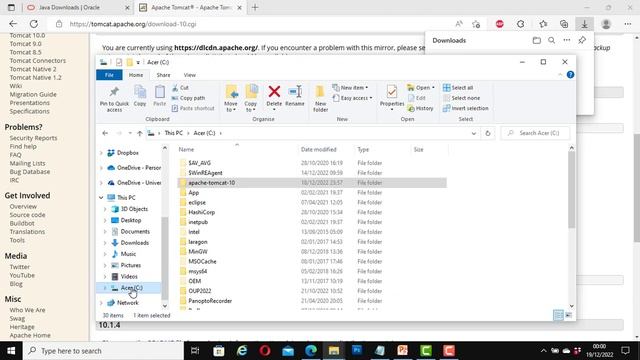Open Mailing Lists link on Tomcat page
The image size is (640, 360).
click(x=27, y=163)
